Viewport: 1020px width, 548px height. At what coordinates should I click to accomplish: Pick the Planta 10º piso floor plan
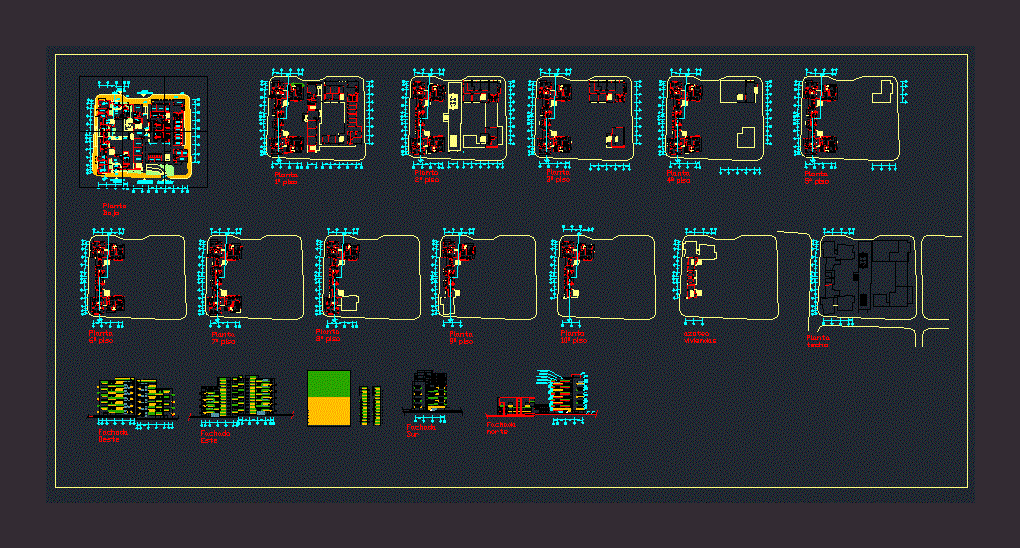click(606, 276)
